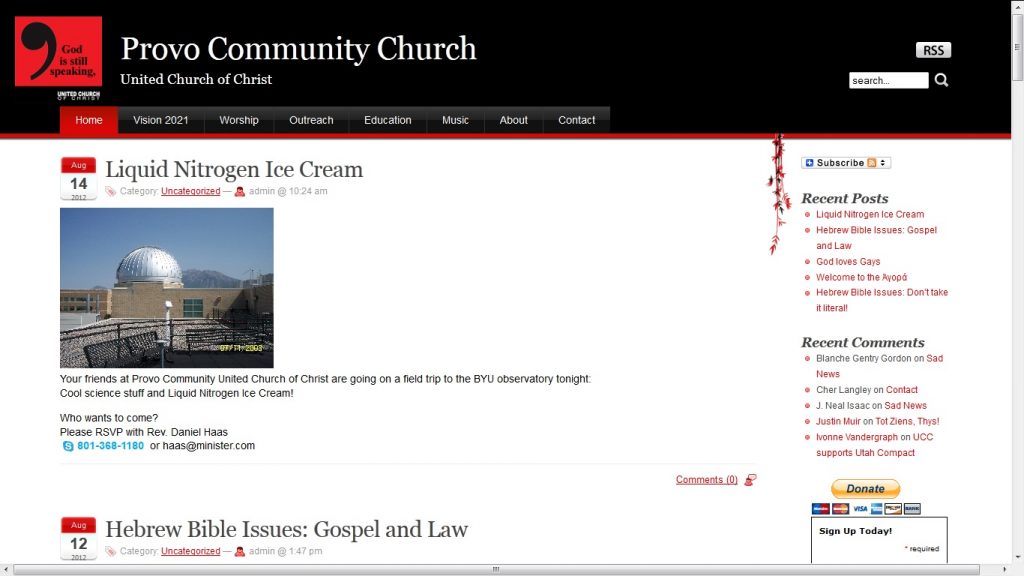
Task: Click the Provo Community Church site title
Action: pyautogui.click(x=298, y=49)
